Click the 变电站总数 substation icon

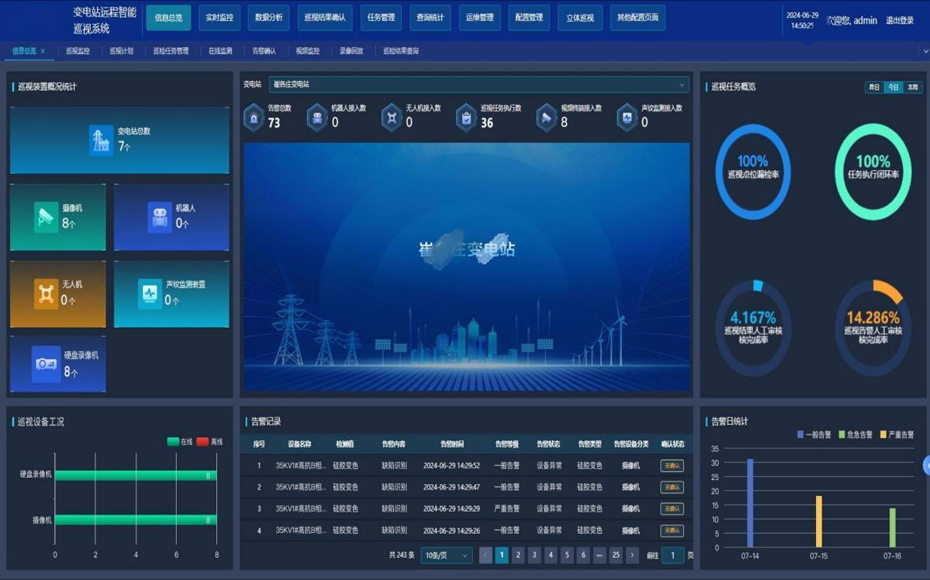101,140
